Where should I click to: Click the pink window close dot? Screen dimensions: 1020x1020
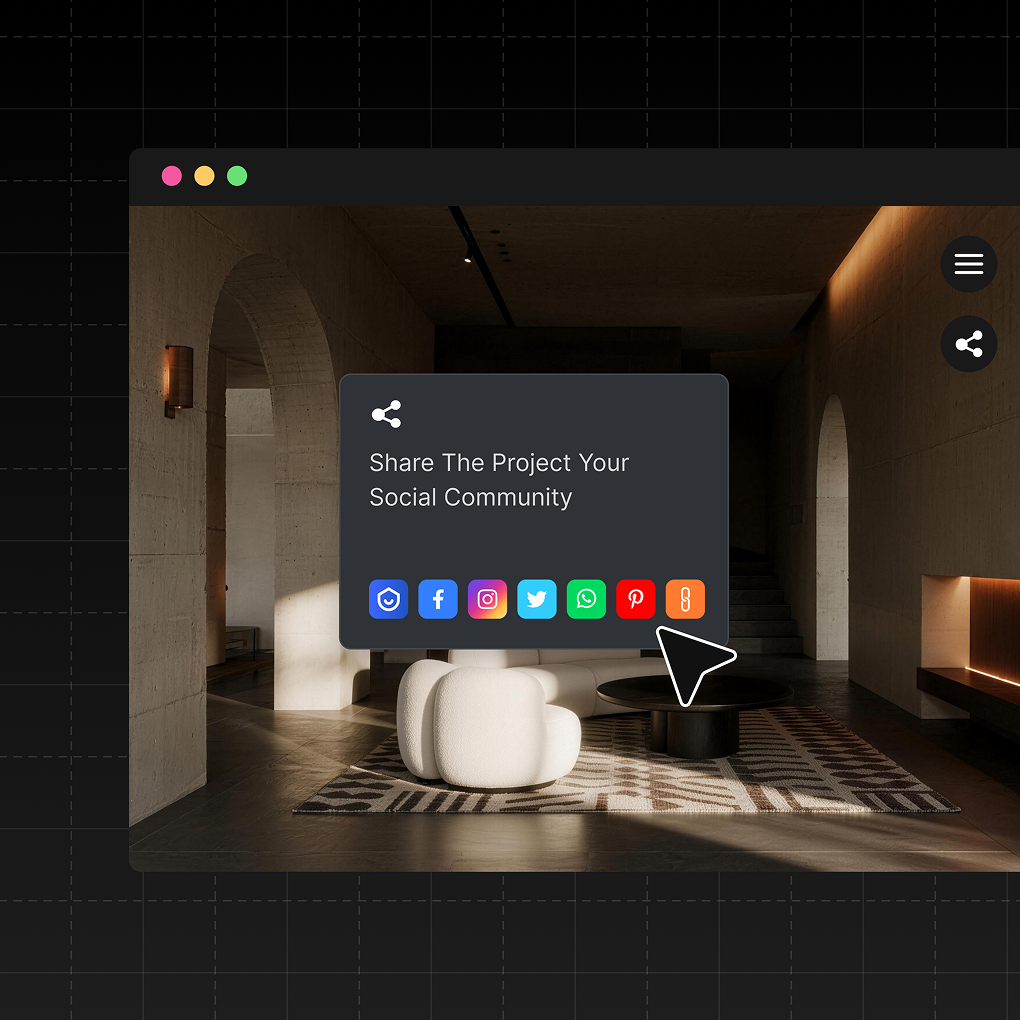[x=172, y=176]
